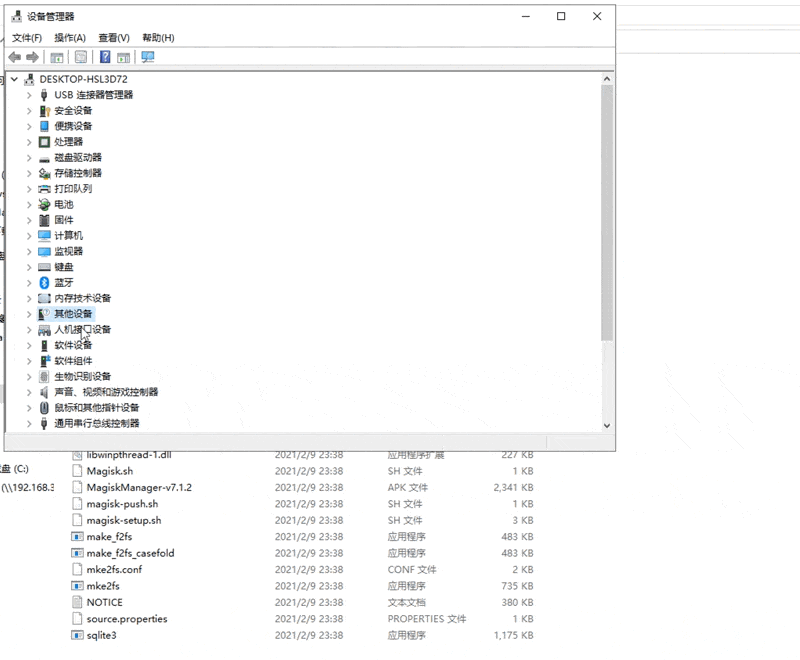
Task: Select the mke2fs.conf file name in Explorer
Action: 114,570
